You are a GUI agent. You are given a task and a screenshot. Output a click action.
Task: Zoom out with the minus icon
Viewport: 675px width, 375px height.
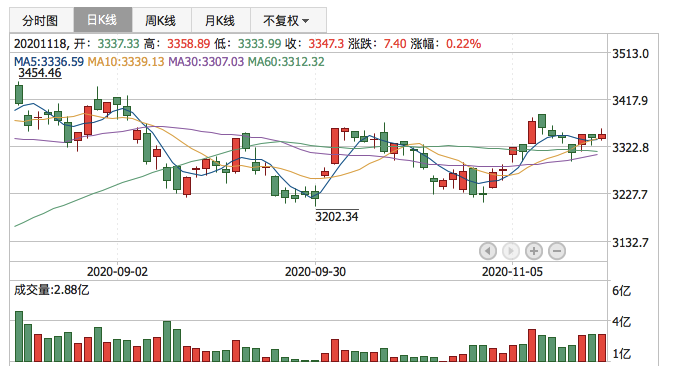click(x=557, y=251)
